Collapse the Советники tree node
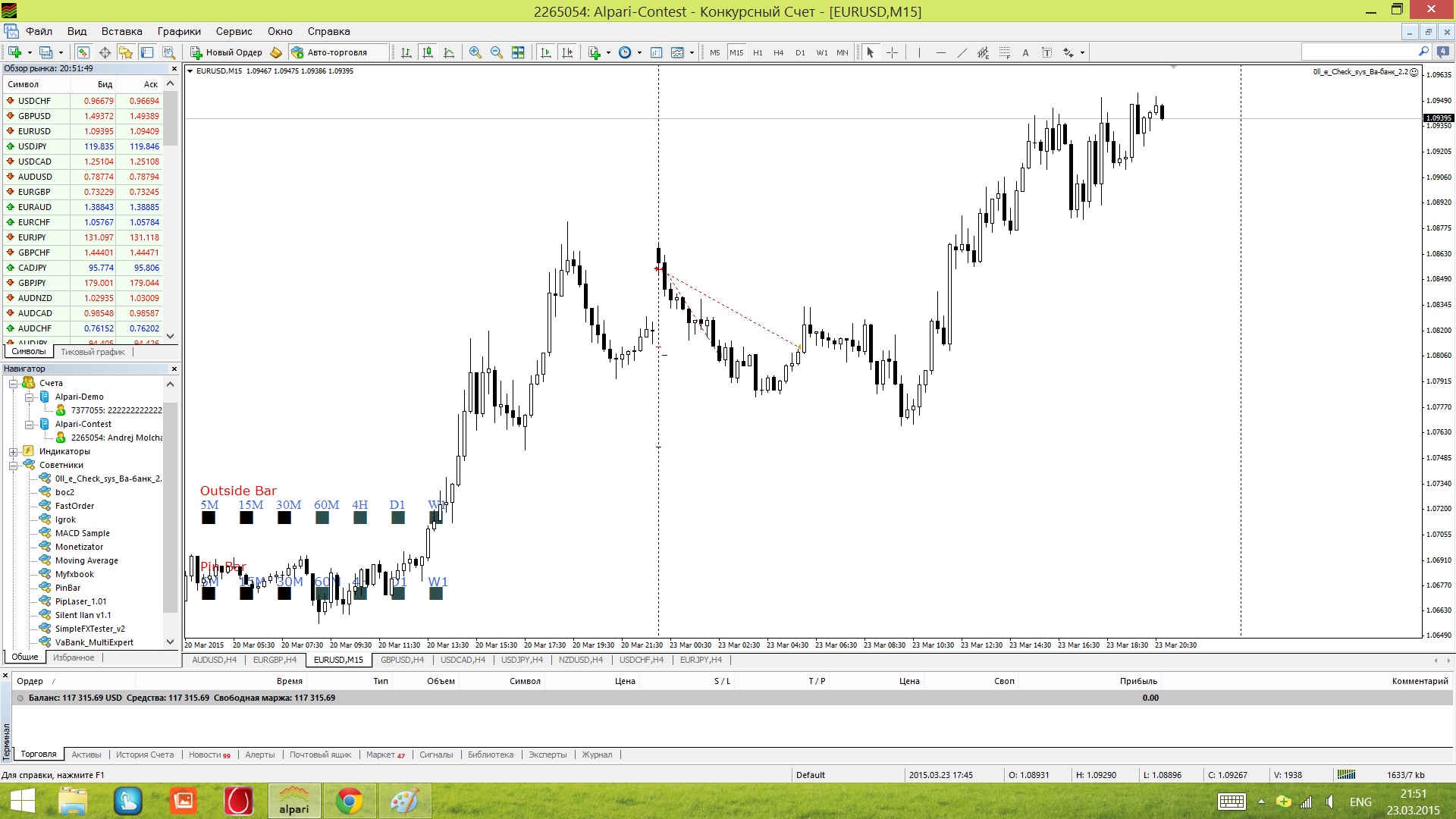Image resolution: width=1456 pixels, height=819 pixels. (x=13, y=465)
